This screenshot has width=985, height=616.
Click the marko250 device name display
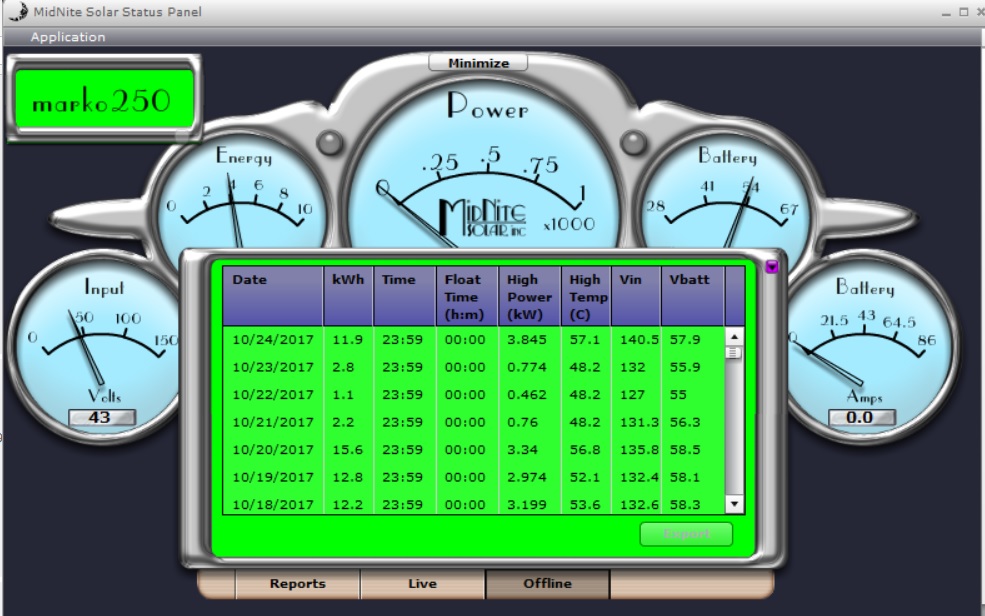pos(104,100)
